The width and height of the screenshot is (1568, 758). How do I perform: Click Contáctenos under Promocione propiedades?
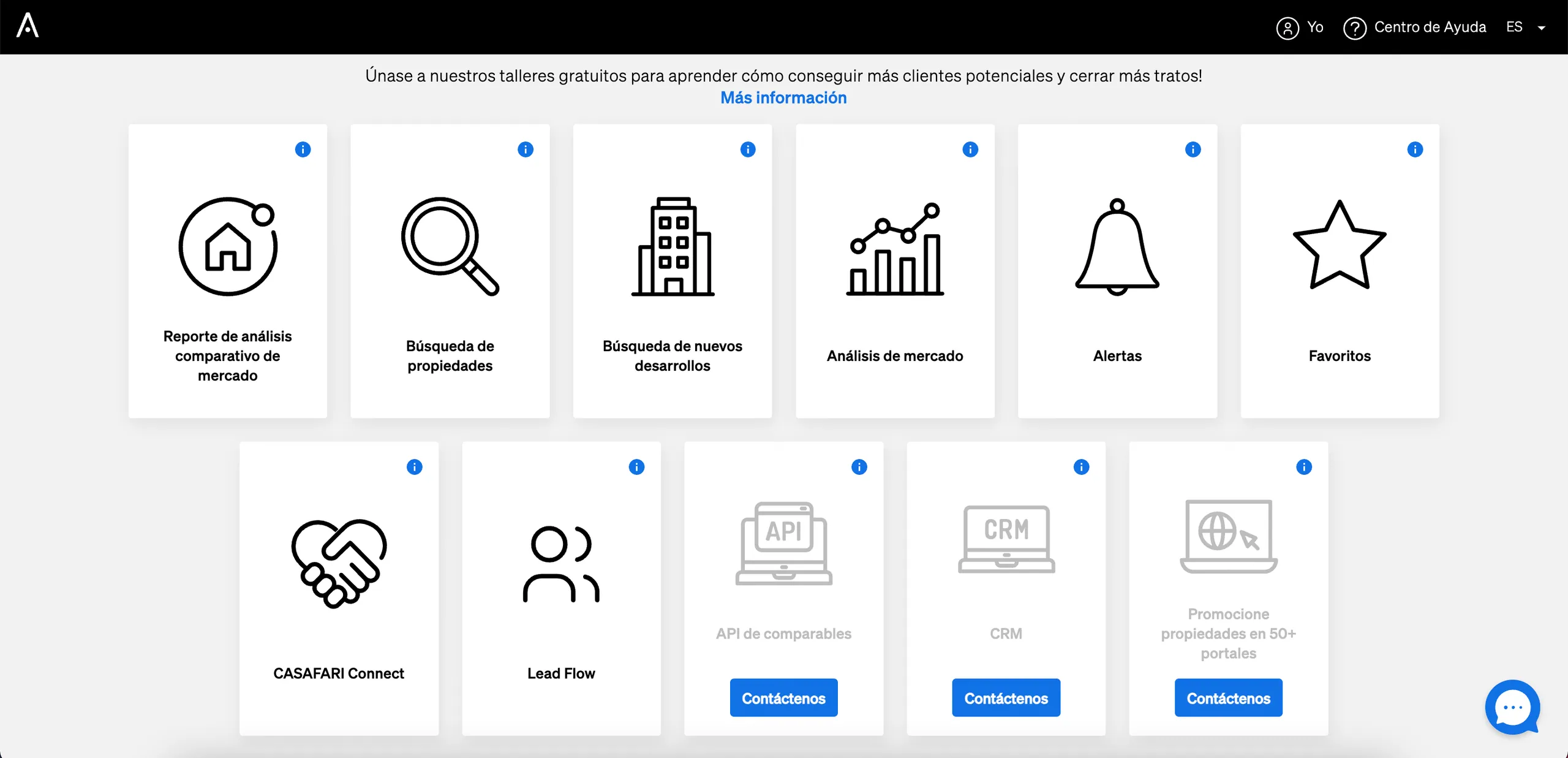(1228, 698)
